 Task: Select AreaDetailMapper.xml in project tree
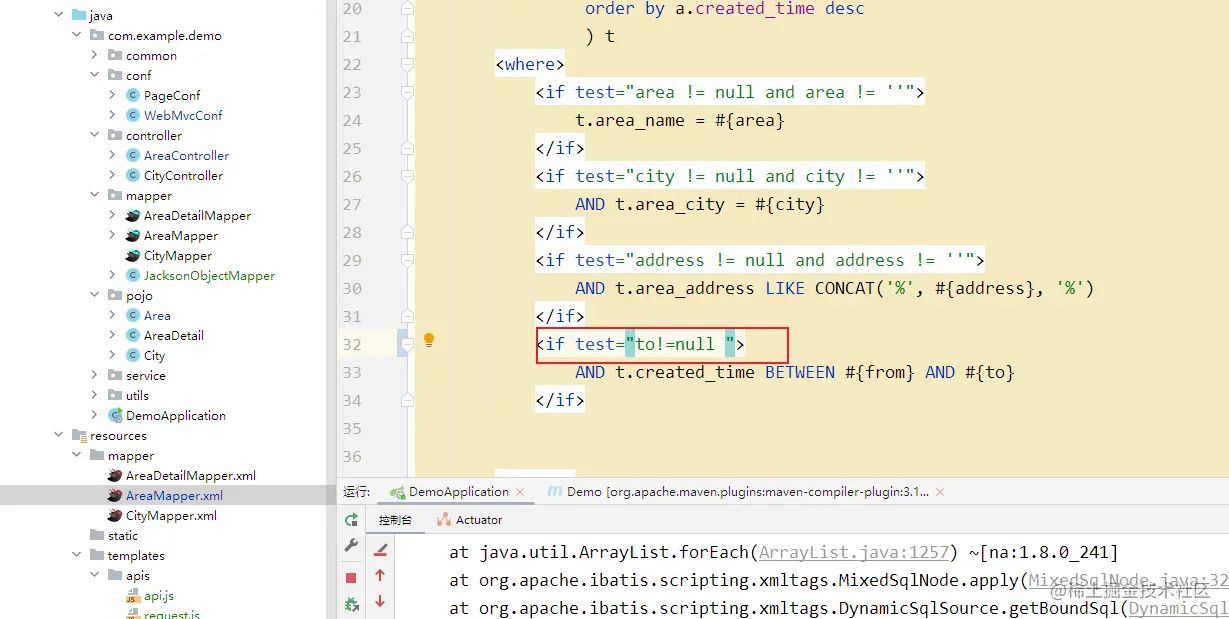pyautogui.click(x=191, y=476)
